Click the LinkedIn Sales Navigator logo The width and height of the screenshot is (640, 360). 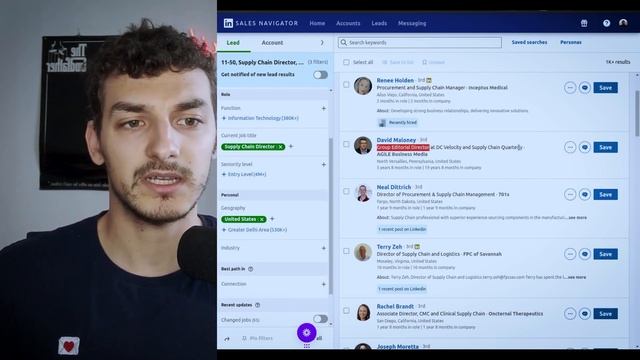[260, 23]
